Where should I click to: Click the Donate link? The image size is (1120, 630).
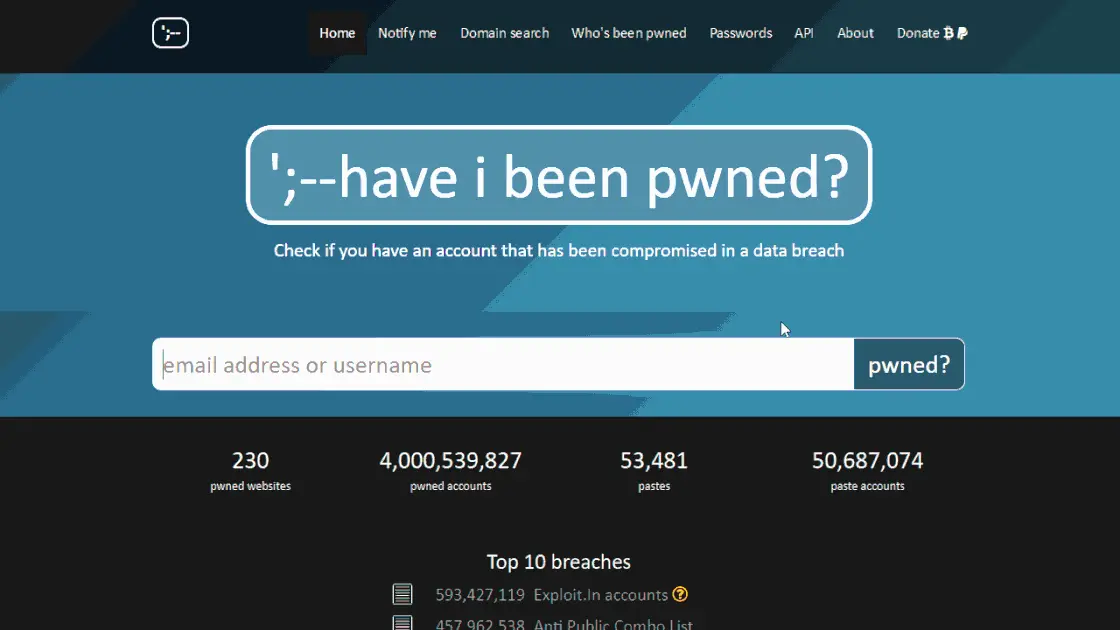click(918, 33)
